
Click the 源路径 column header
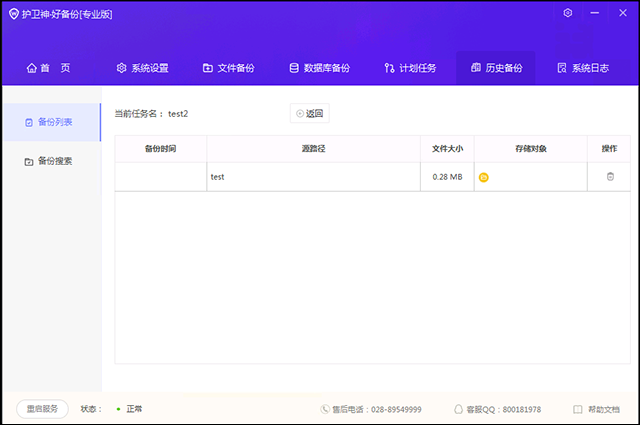313,149
